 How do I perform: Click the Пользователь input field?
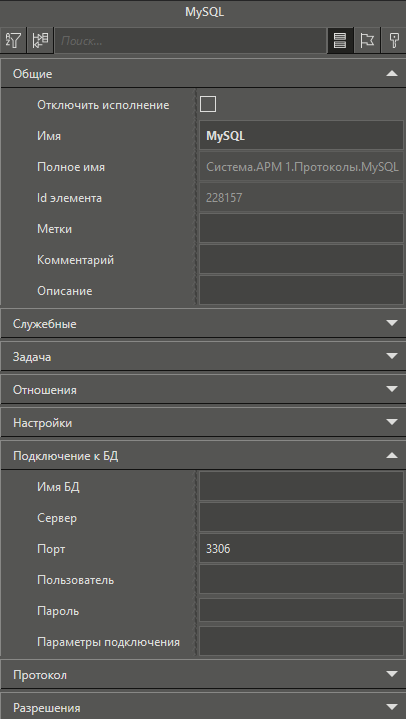click(301, 580)
